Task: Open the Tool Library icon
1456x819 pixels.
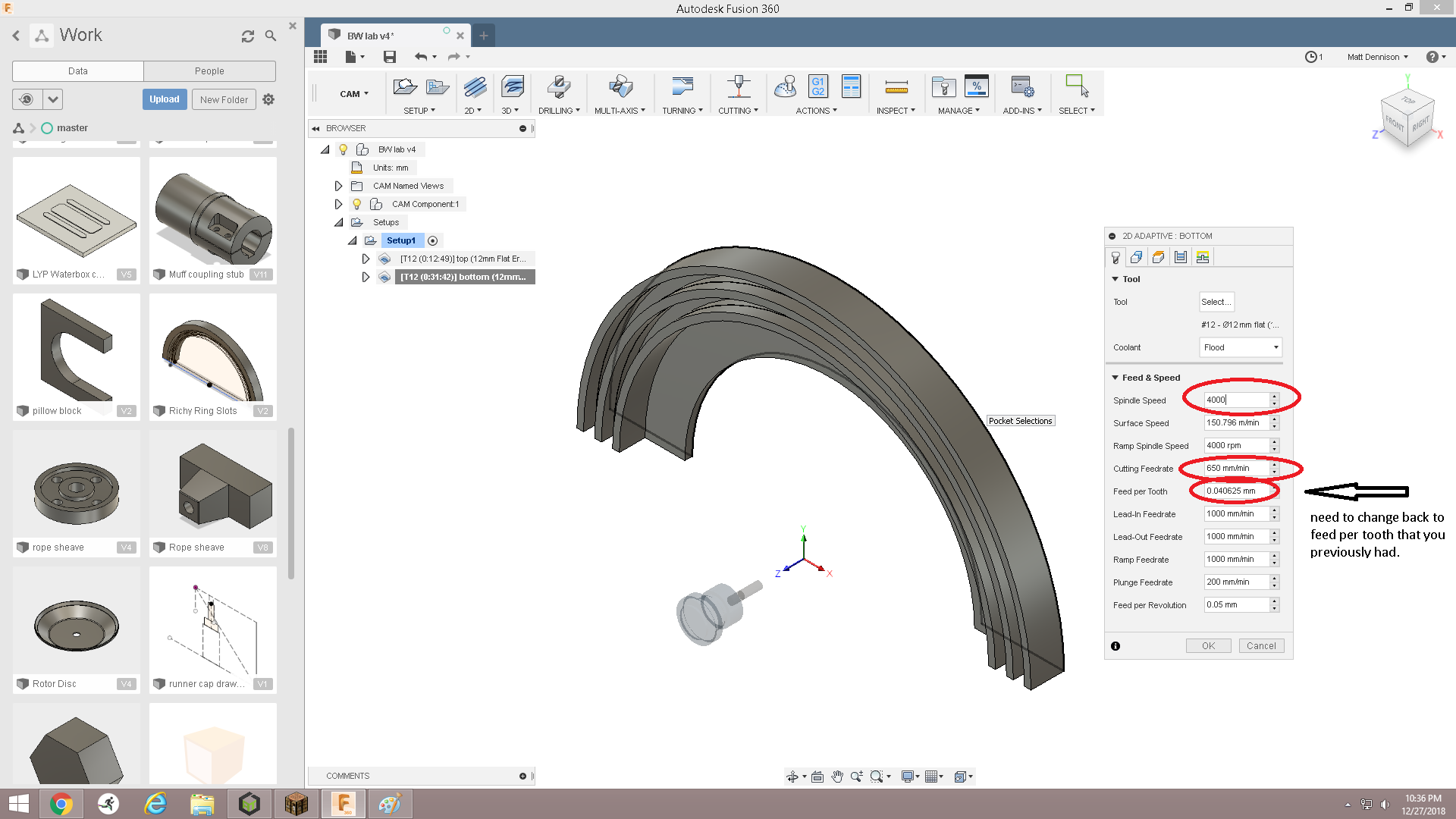Action: [944, 87]
